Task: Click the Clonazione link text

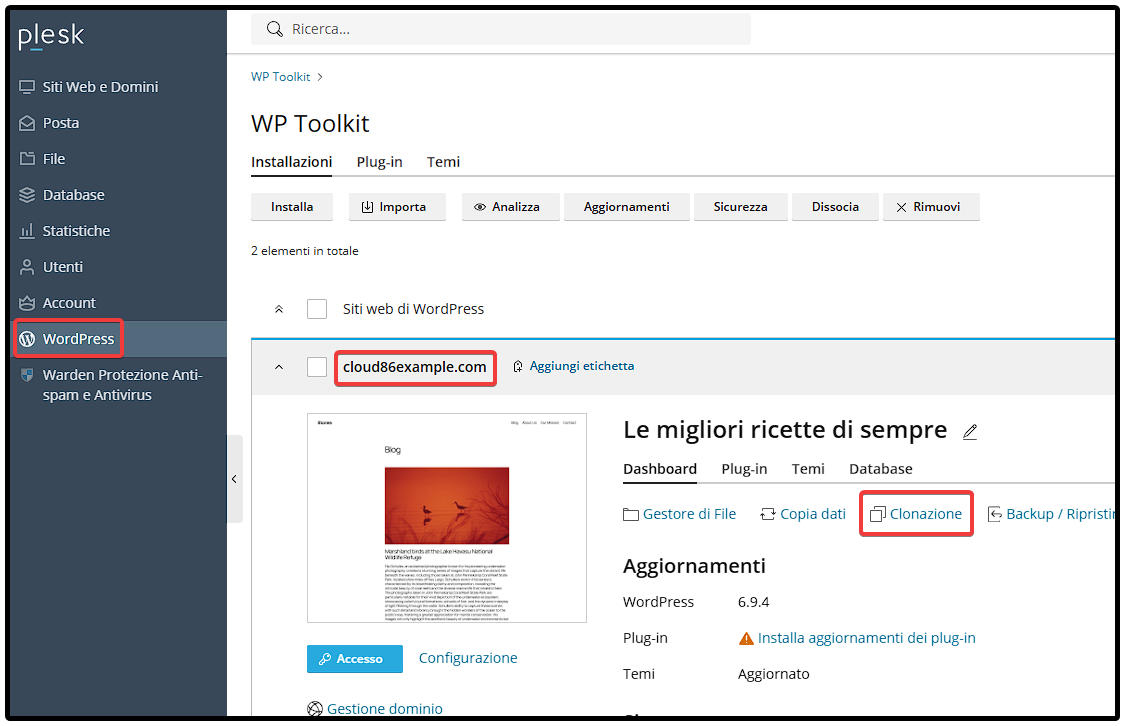Action: coord(926,514)
